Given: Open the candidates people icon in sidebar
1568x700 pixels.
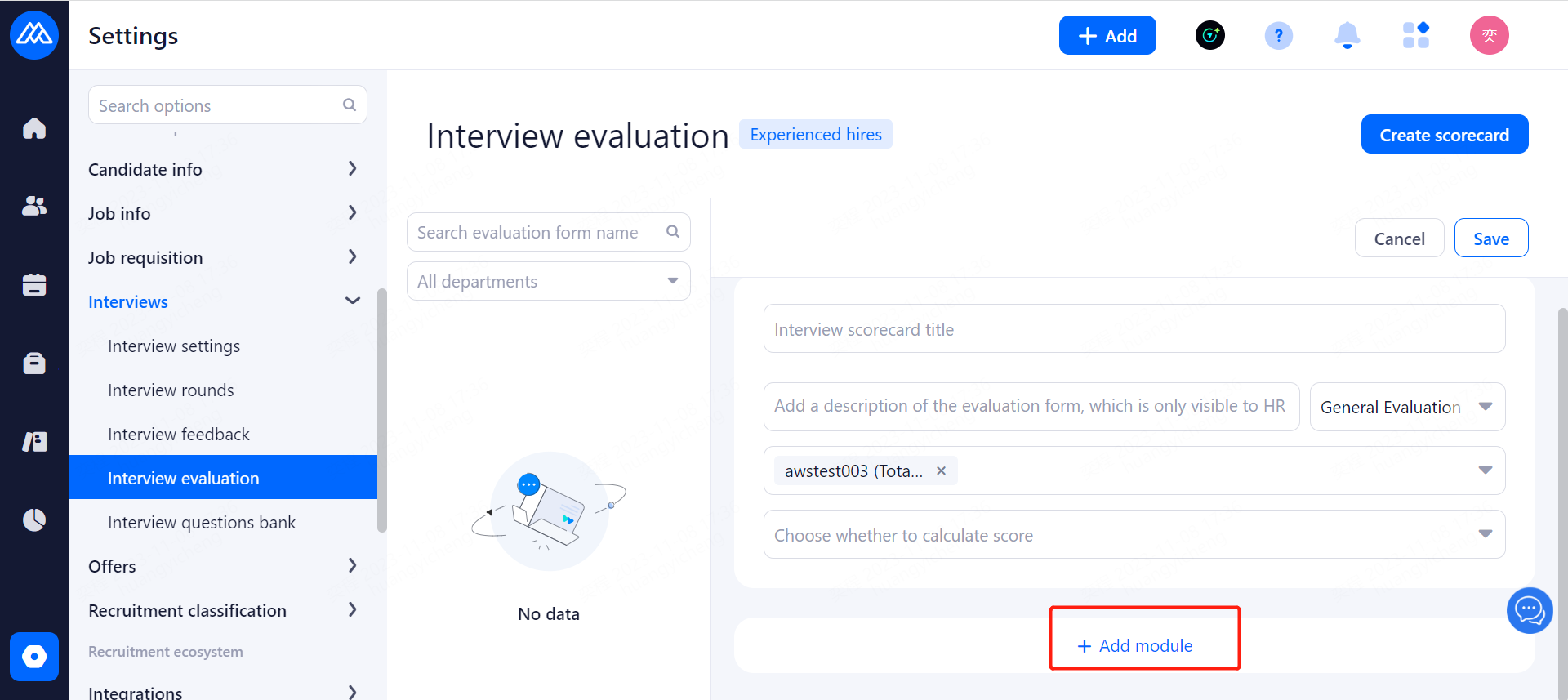Looking at the screenshot, I should [x=34, y=206].
